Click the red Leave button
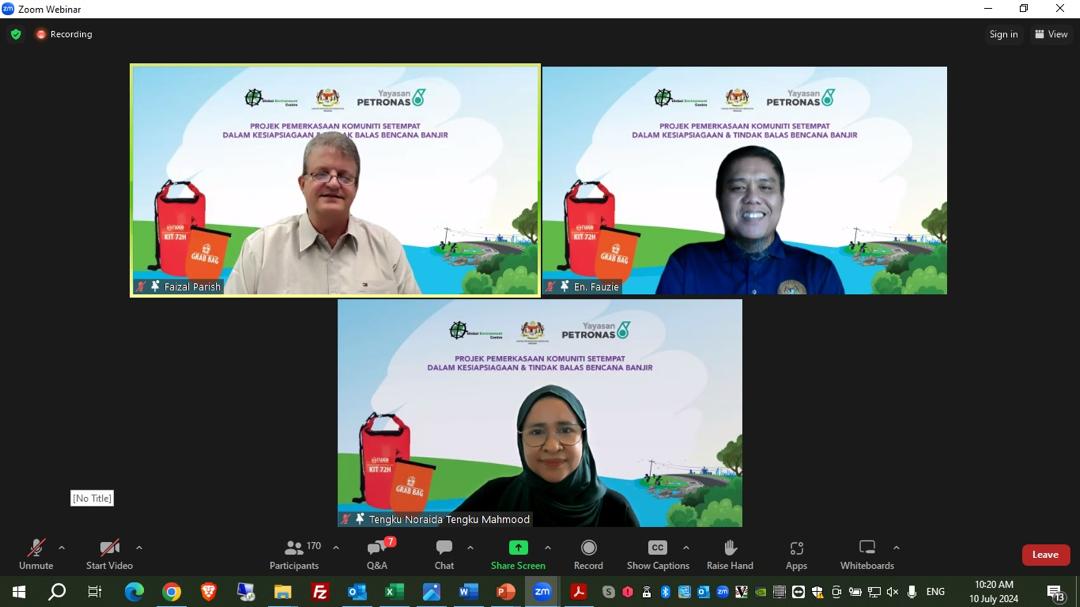Viewport: 1080px width, 607px height. (x=1045, y=555)
